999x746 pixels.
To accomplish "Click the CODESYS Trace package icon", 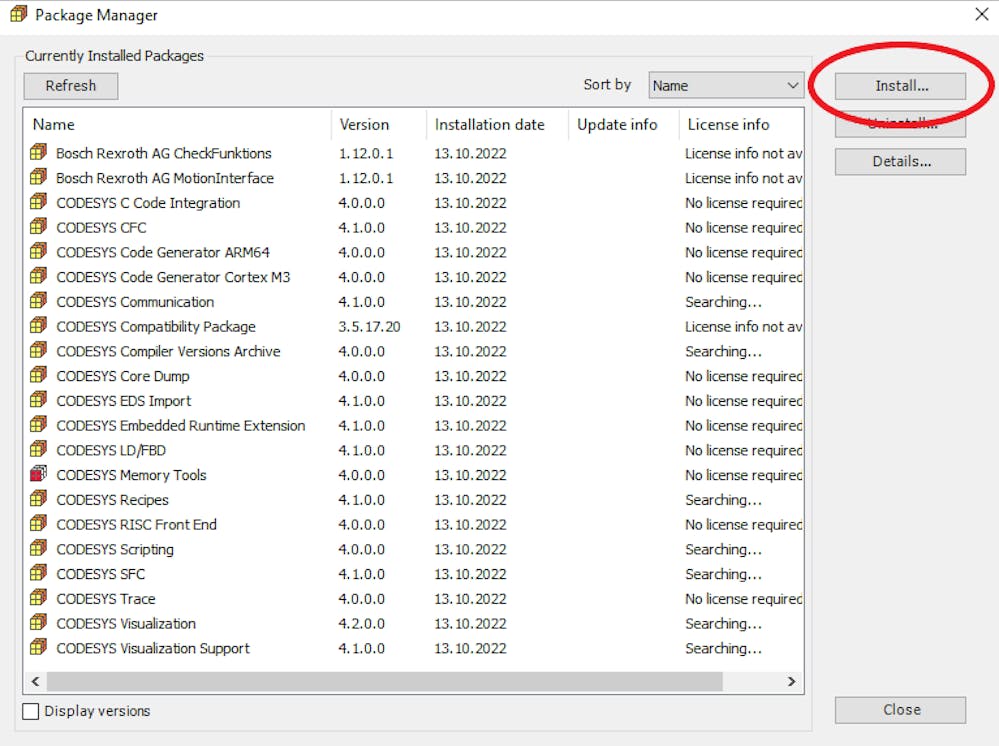I will coord(38,598).
